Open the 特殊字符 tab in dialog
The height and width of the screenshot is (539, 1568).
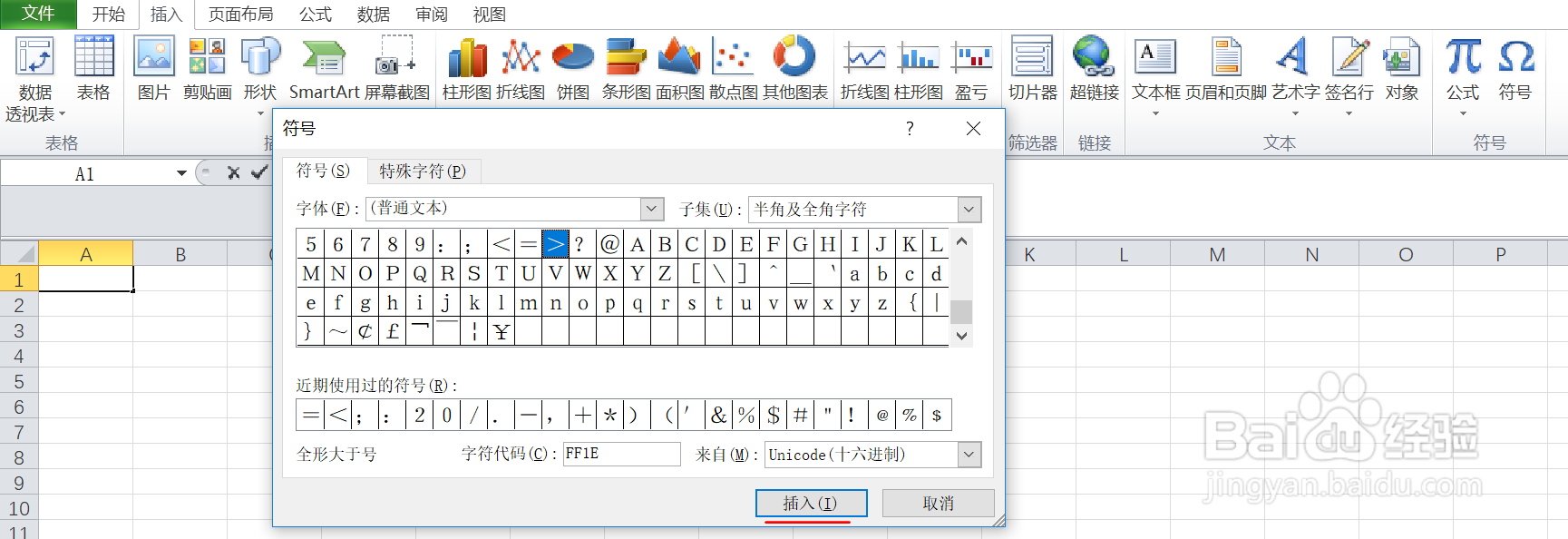tap(423, 171)
